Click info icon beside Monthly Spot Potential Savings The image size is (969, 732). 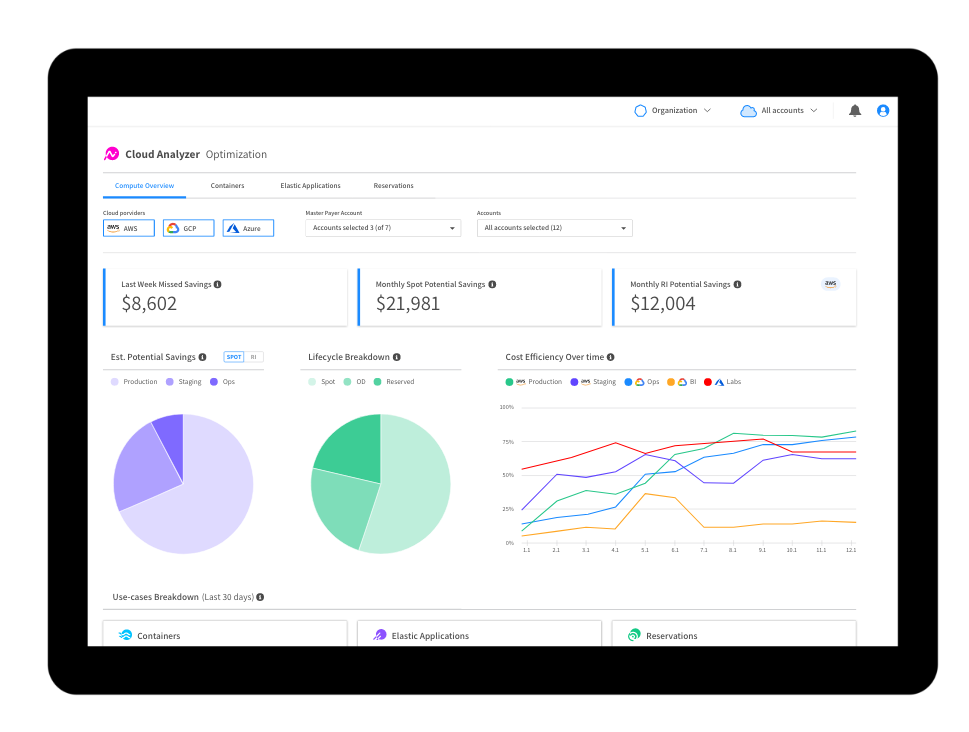pyautogui.click(x=492, y=284)
